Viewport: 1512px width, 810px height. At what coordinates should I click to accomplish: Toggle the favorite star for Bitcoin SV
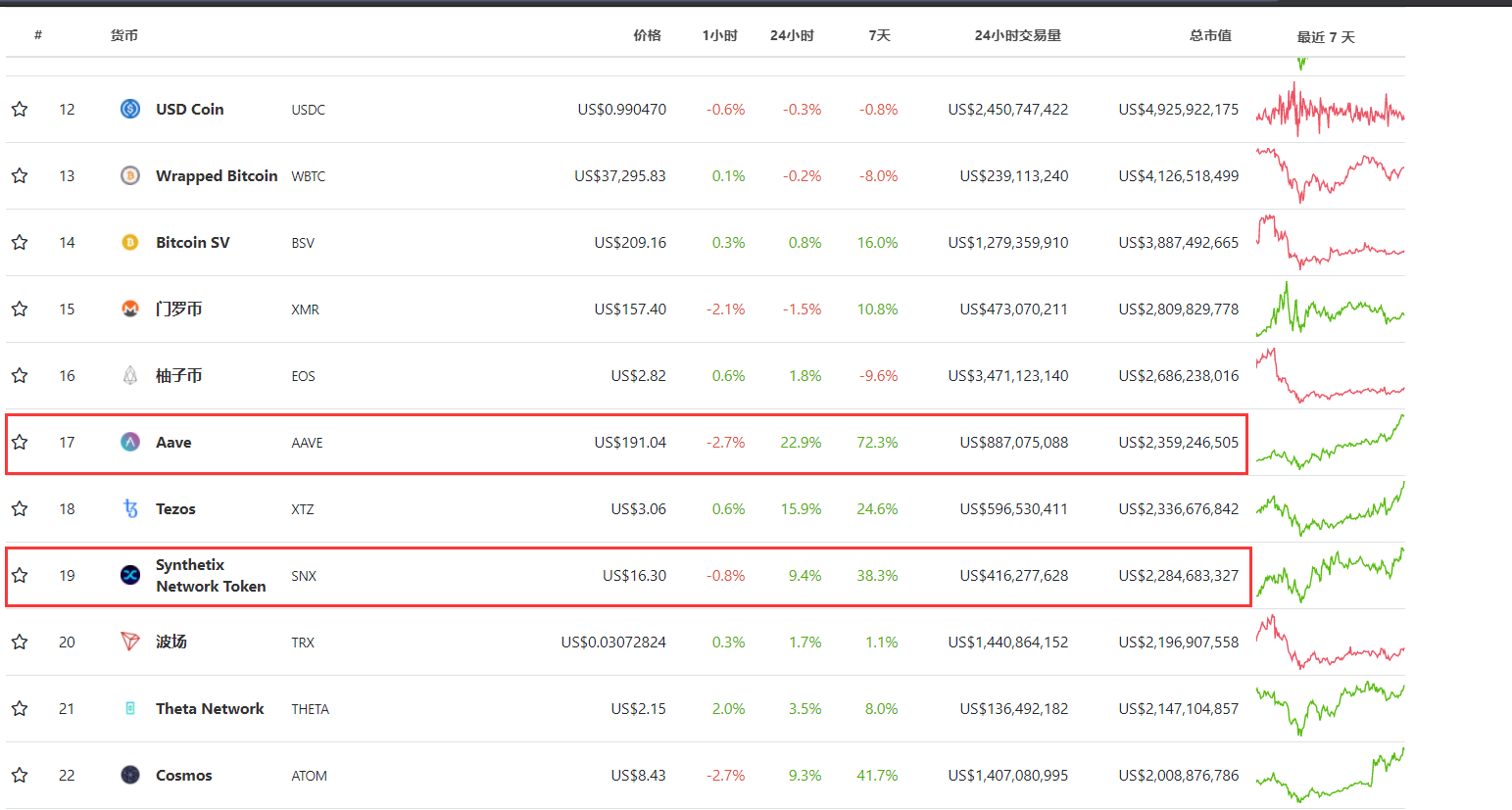(x=20, y=242)
